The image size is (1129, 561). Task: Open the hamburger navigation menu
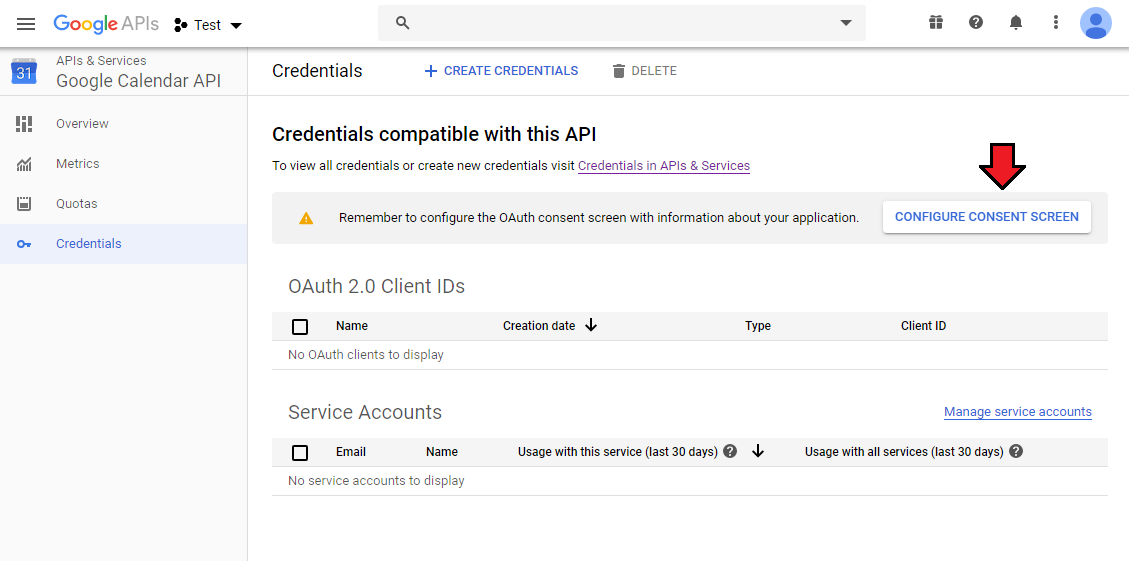pos(26,24)
